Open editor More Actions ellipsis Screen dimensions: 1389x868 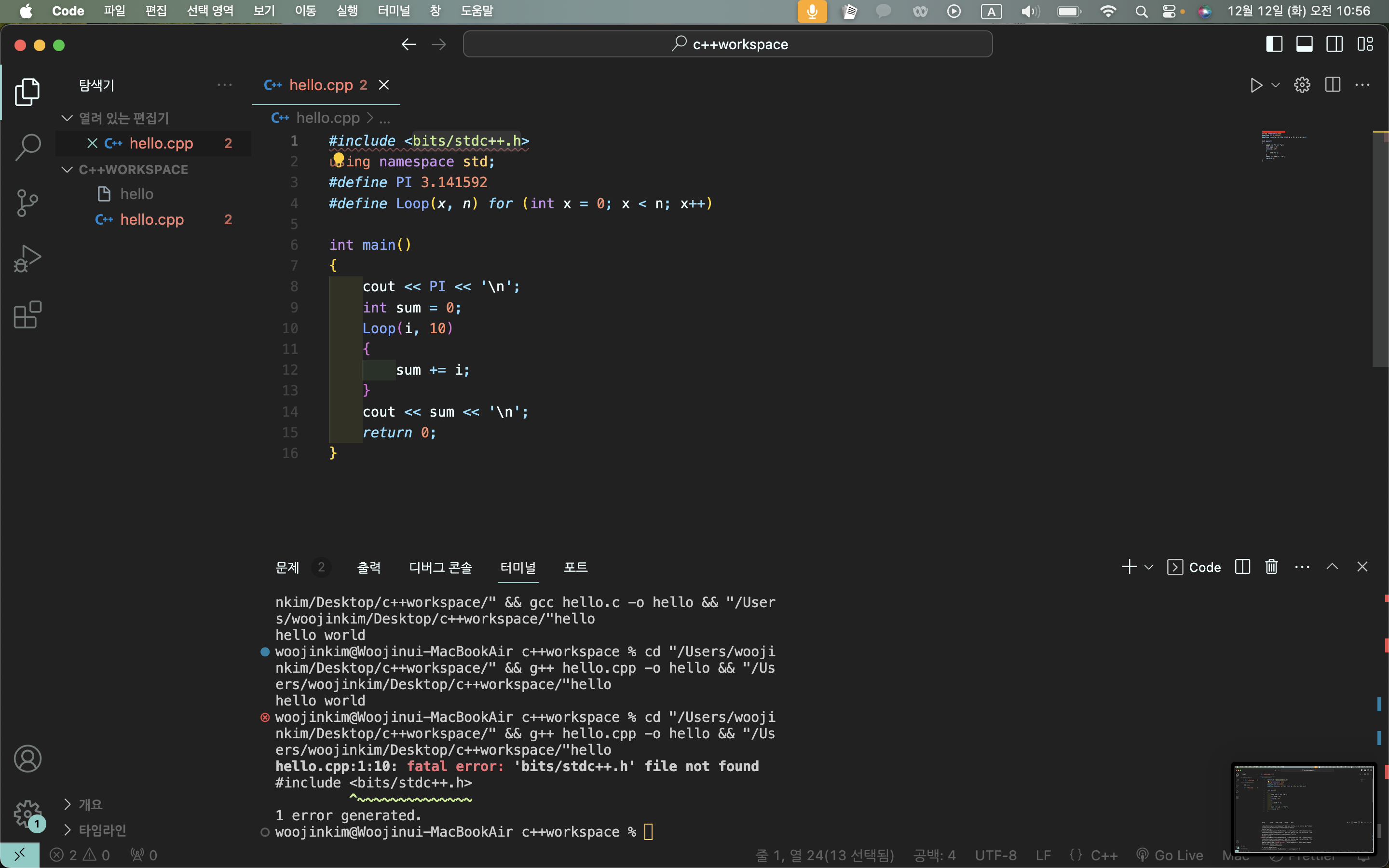point(1362,85)
